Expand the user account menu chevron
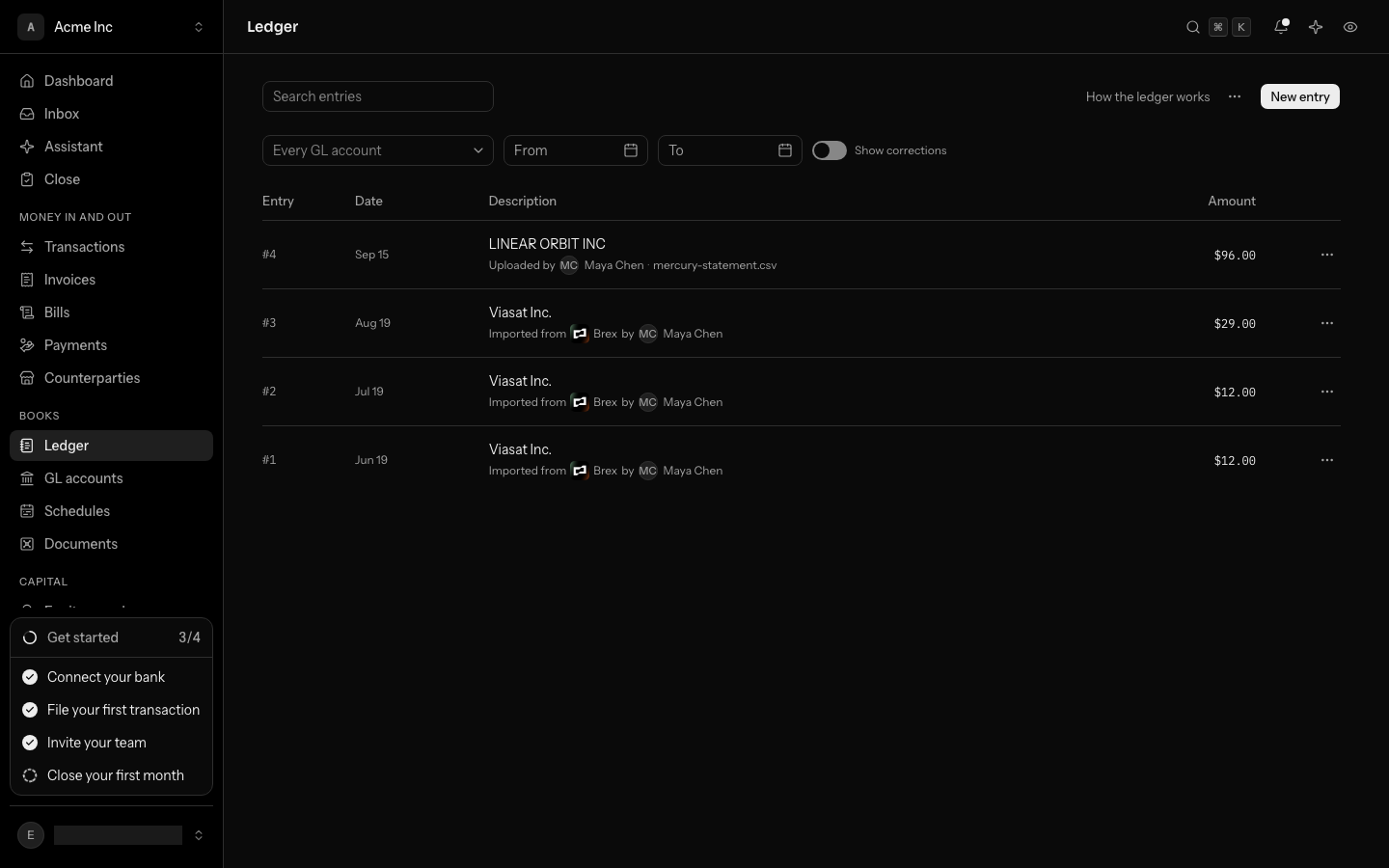This screenshot has height=868, width=1389. (199, 835)
